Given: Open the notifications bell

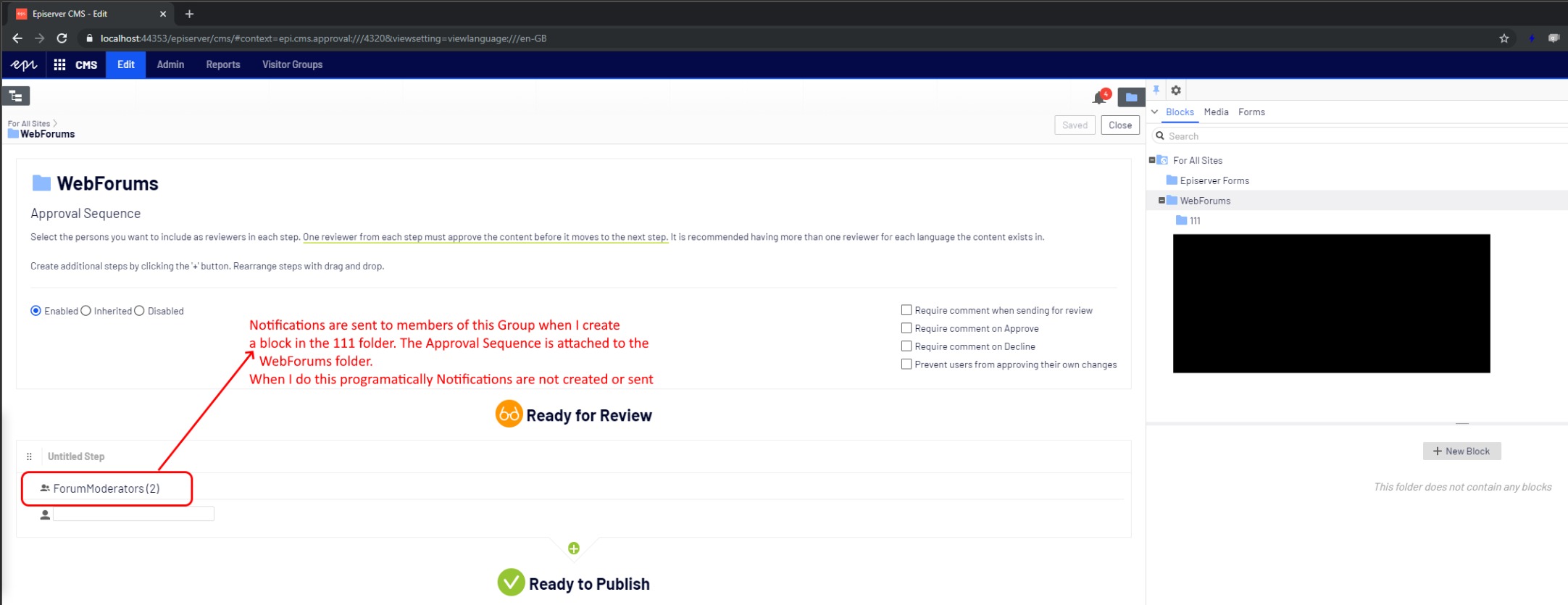Looking at the screenshot, I should click(1099, 98).
